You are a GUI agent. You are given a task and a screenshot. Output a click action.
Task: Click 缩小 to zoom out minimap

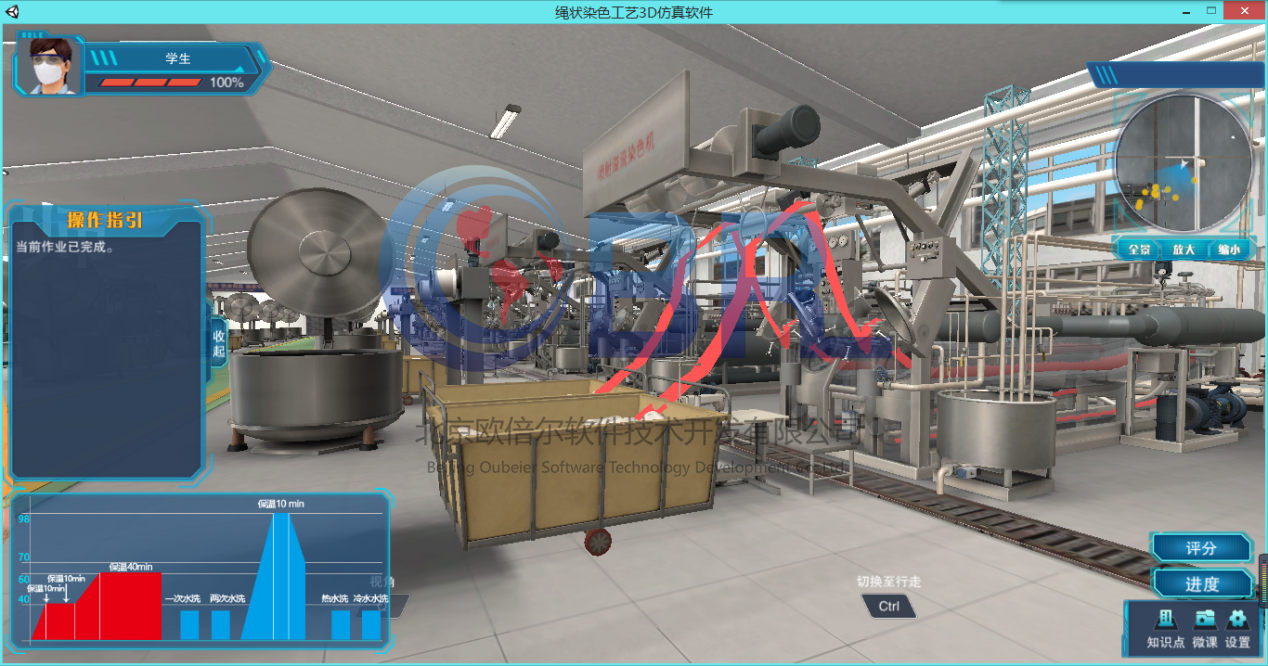click(1228, 249)
